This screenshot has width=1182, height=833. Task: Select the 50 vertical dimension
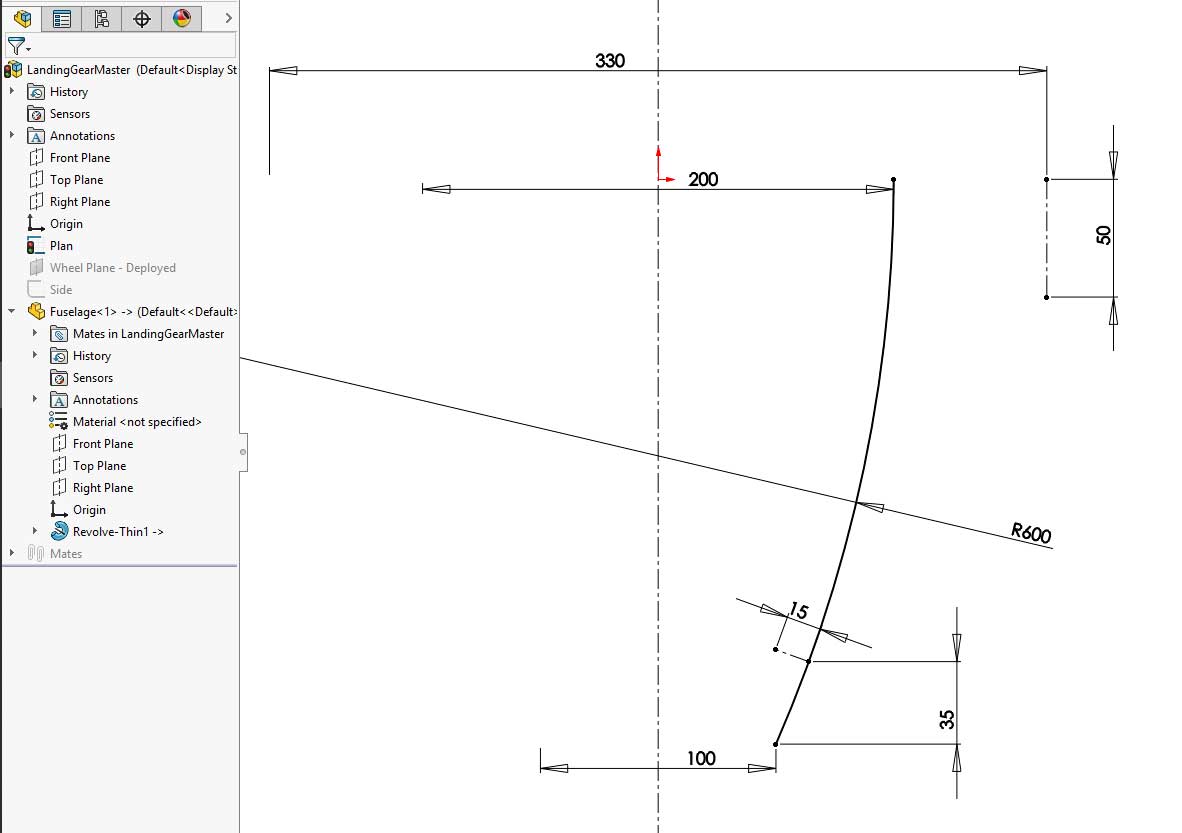(1104, 235)
